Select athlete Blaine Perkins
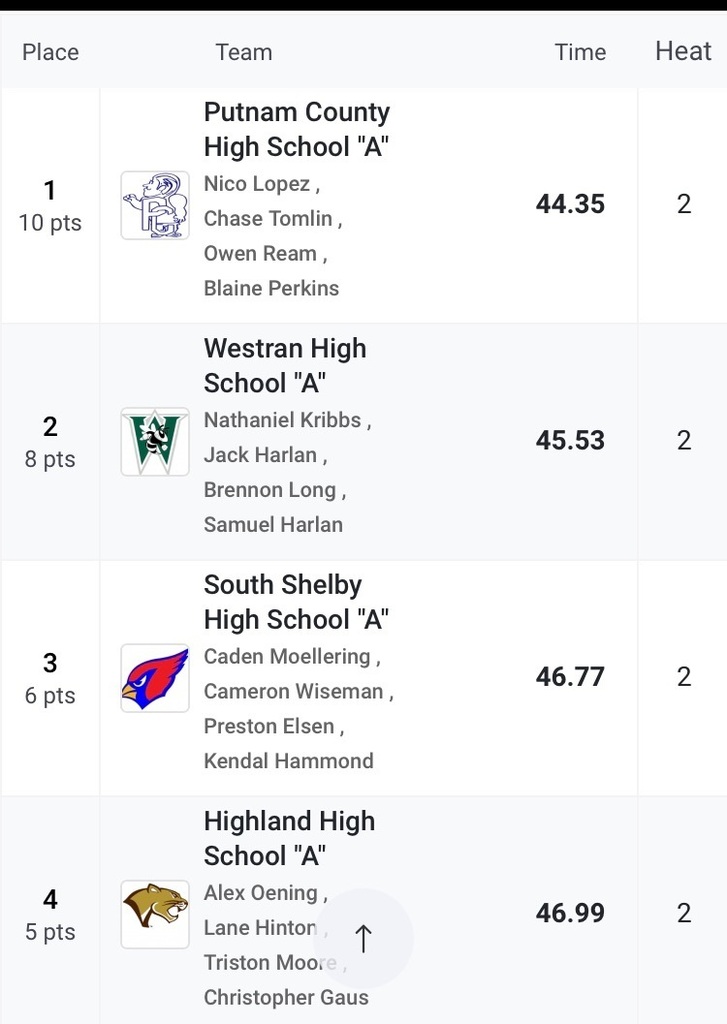 (271, 288)
